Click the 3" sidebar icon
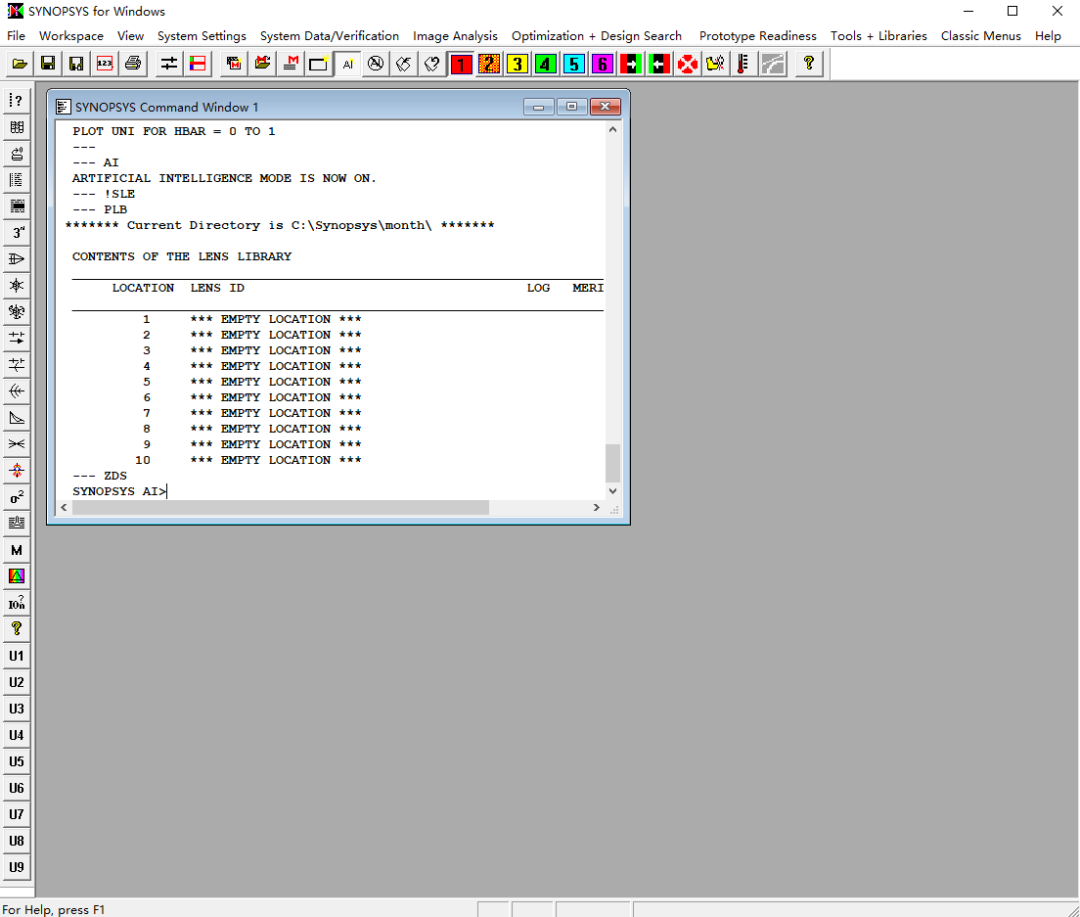Viewport: 1080px width, 917px height. pos(17,233)
